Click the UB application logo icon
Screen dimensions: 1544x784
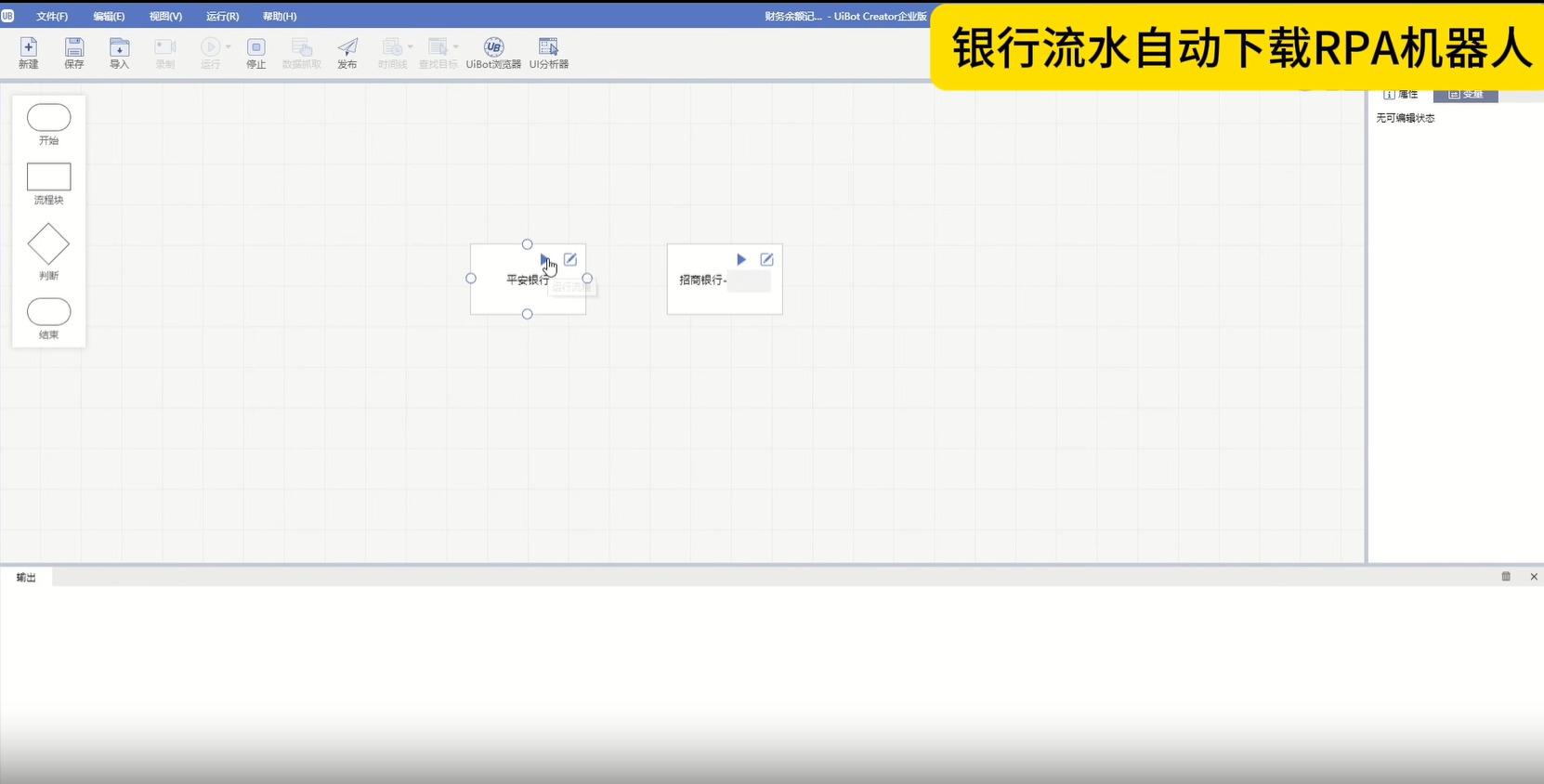[x=7, y=16]
